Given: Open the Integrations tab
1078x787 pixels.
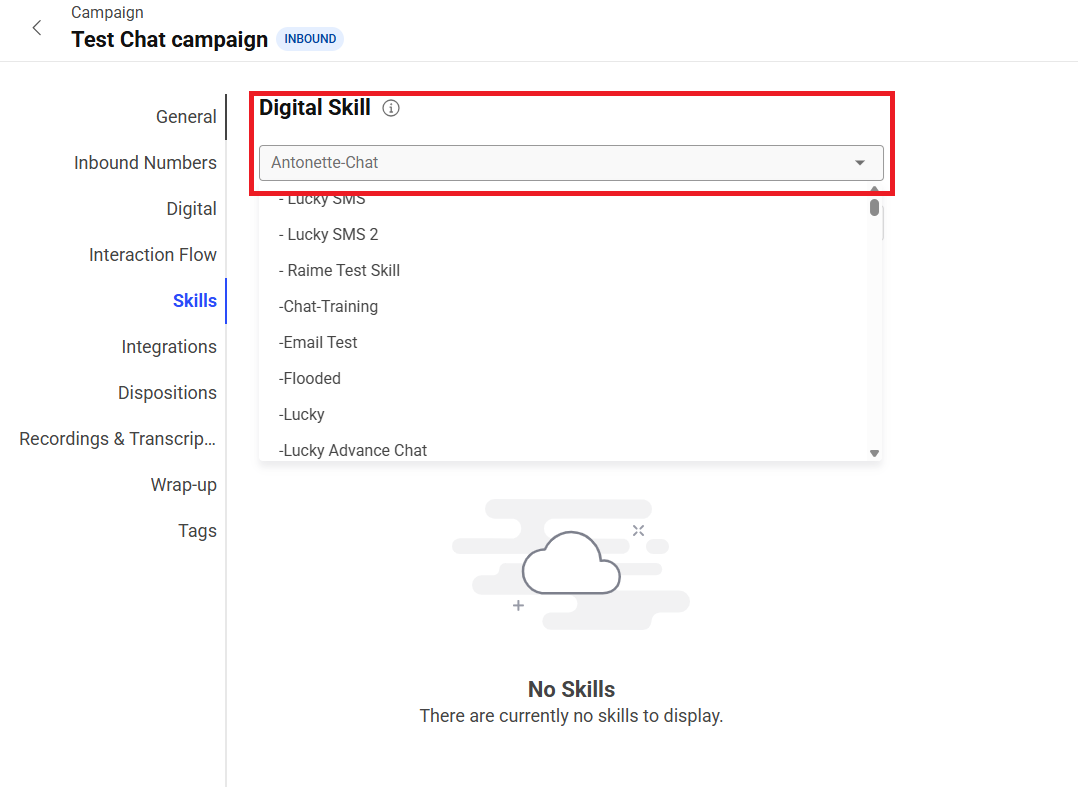Looking at the screenshot, I should [168, 347].
